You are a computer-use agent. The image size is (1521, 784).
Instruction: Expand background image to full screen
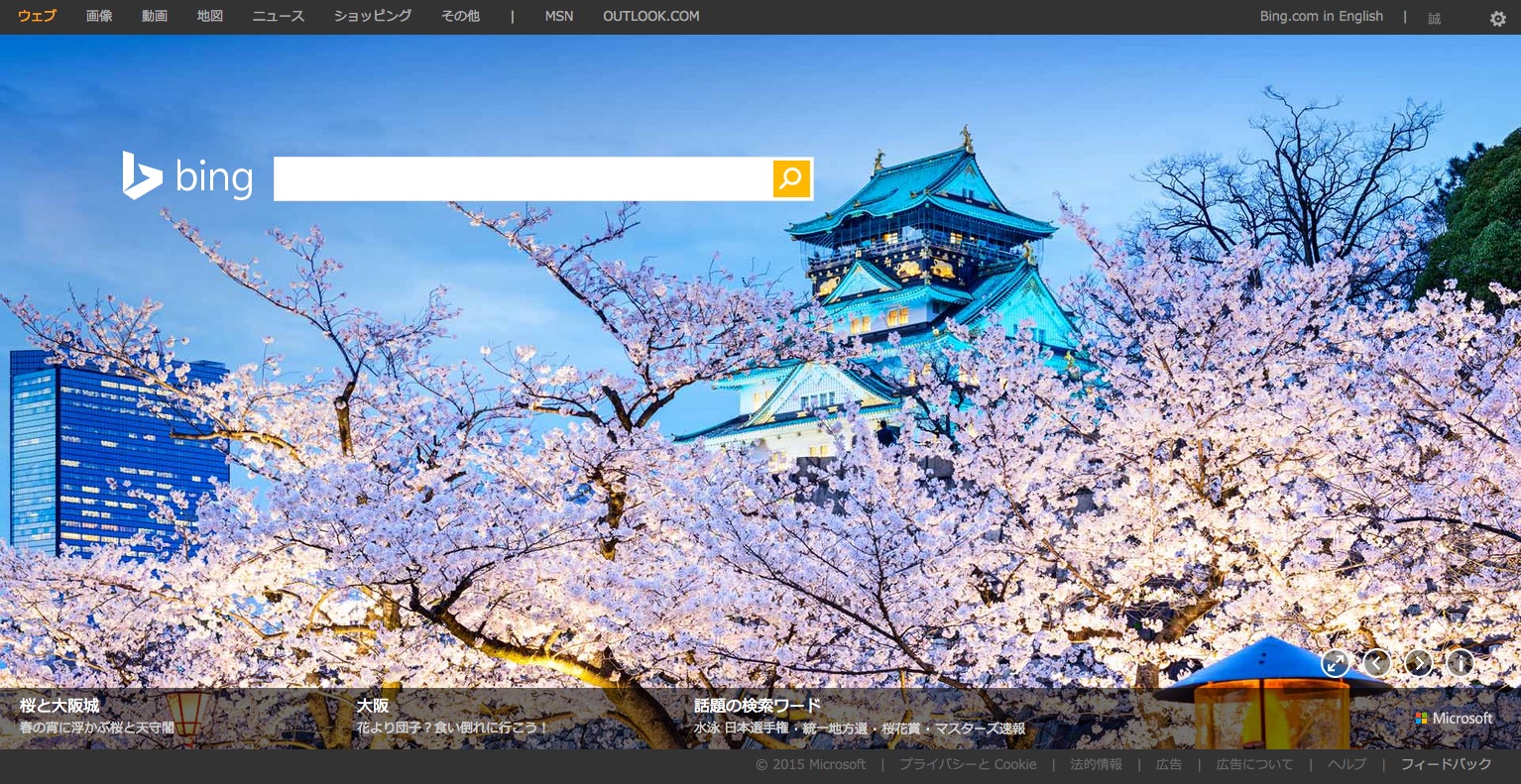click(1335, 663)
